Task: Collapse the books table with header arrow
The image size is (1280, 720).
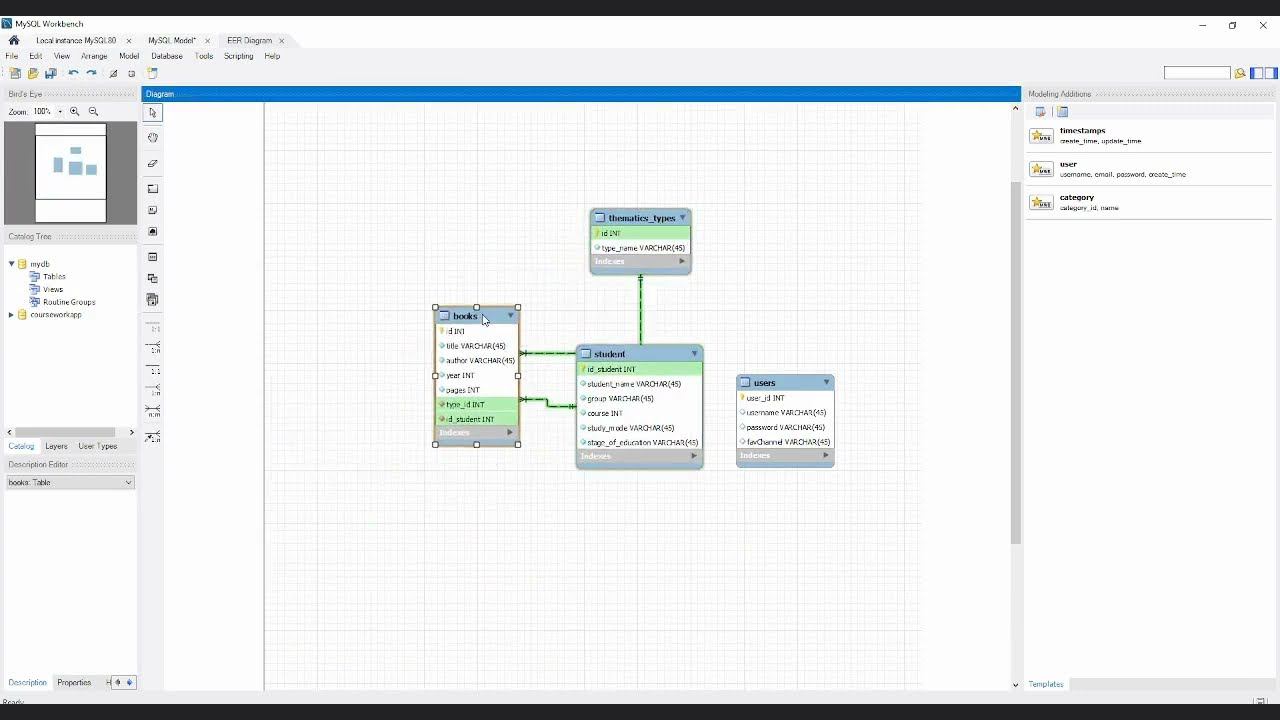Action: coord(510,316)
